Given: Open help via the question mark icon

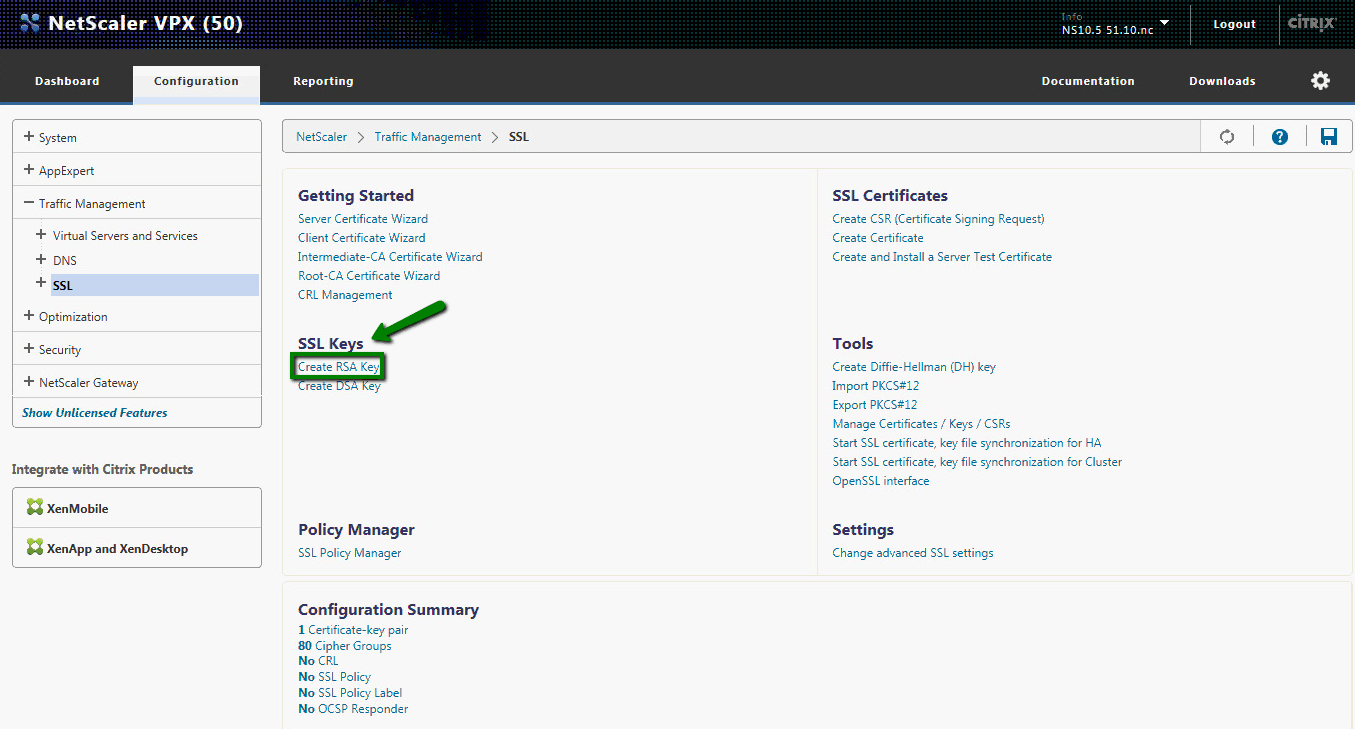Looking at the screenshot, I should (1279, 136).
